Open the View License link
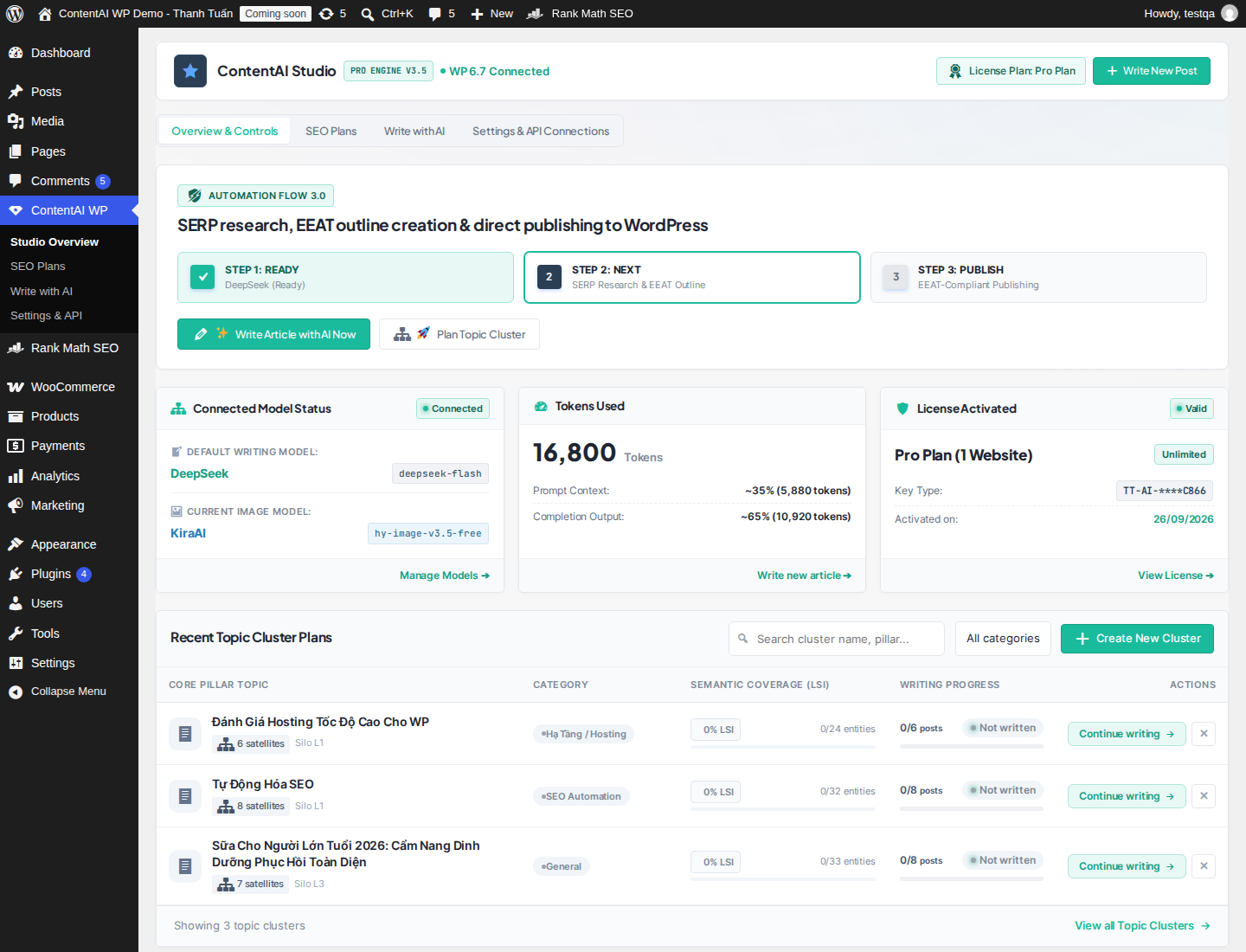Image resolution: width=1246 pixels, height=952 pixels. (1176, 576)
